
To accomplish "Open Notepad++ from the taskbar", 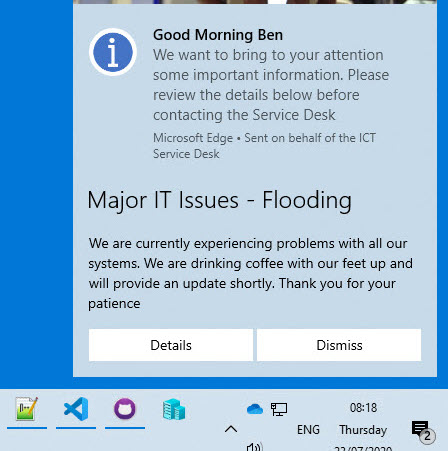I will [27, 409].
